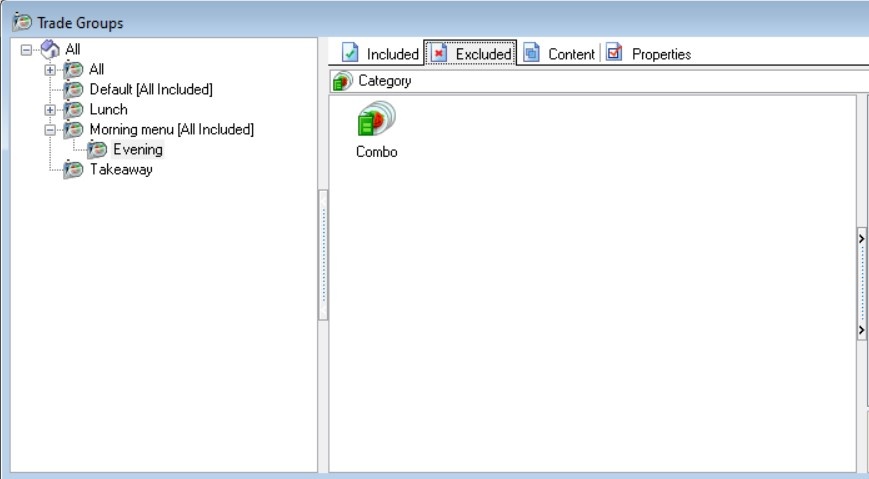This screenshot has height=479, width=869.
Task: Collapse the root All tree node
Action: (x=27, y=49)
